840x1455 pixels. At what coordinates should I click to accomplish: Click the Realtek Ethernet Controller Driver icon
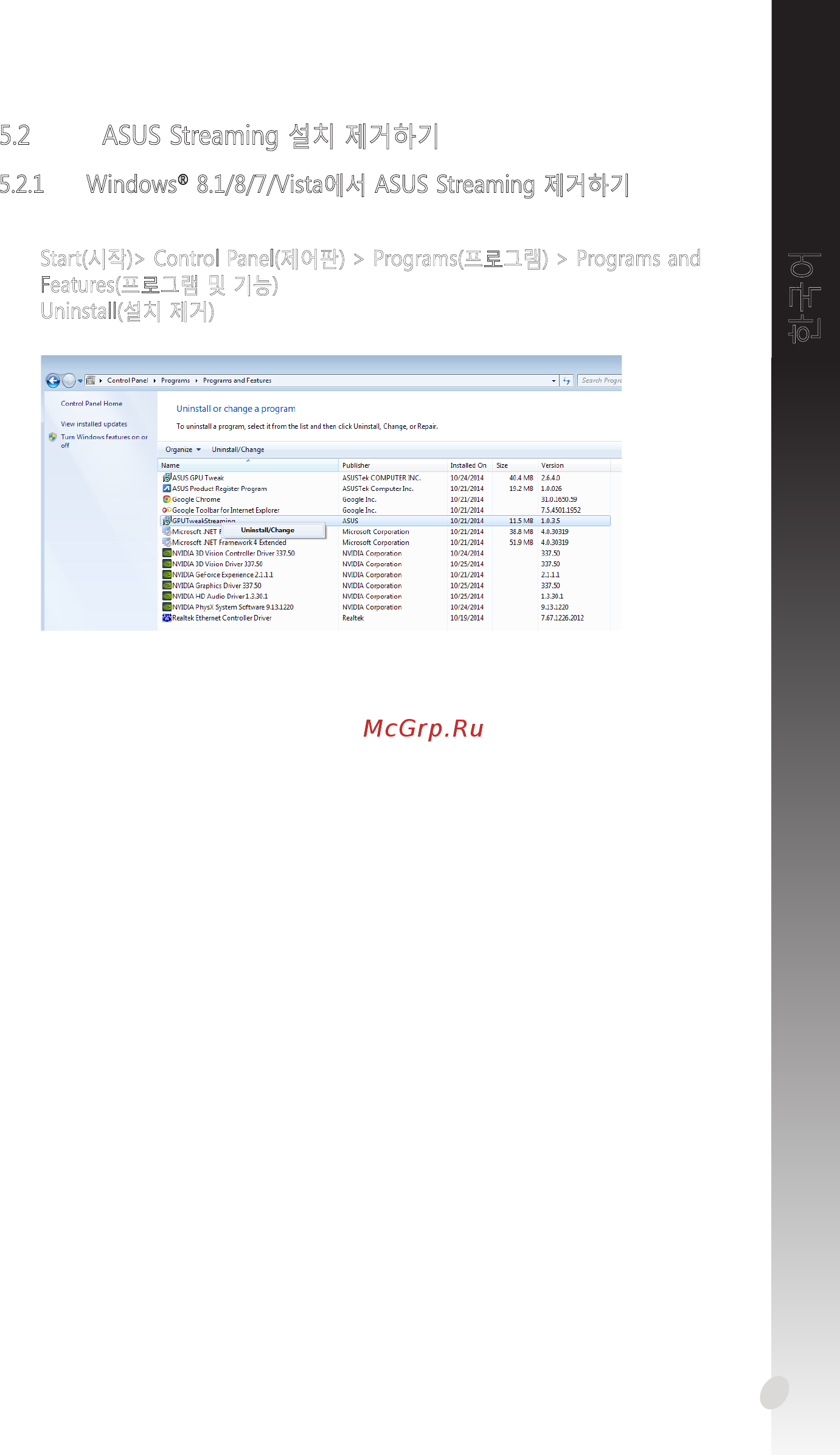coord(167,618)
